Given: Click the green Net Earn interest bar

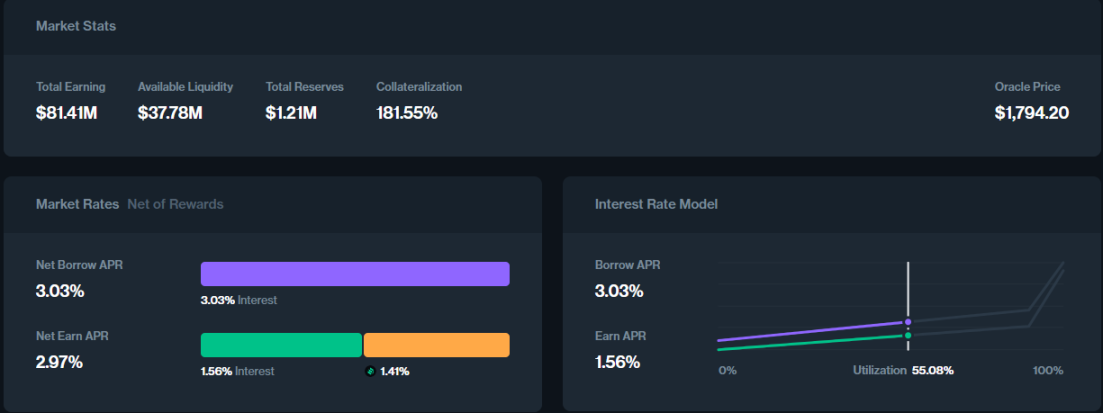Looking at the screenshot, I should tap(281, 345).
